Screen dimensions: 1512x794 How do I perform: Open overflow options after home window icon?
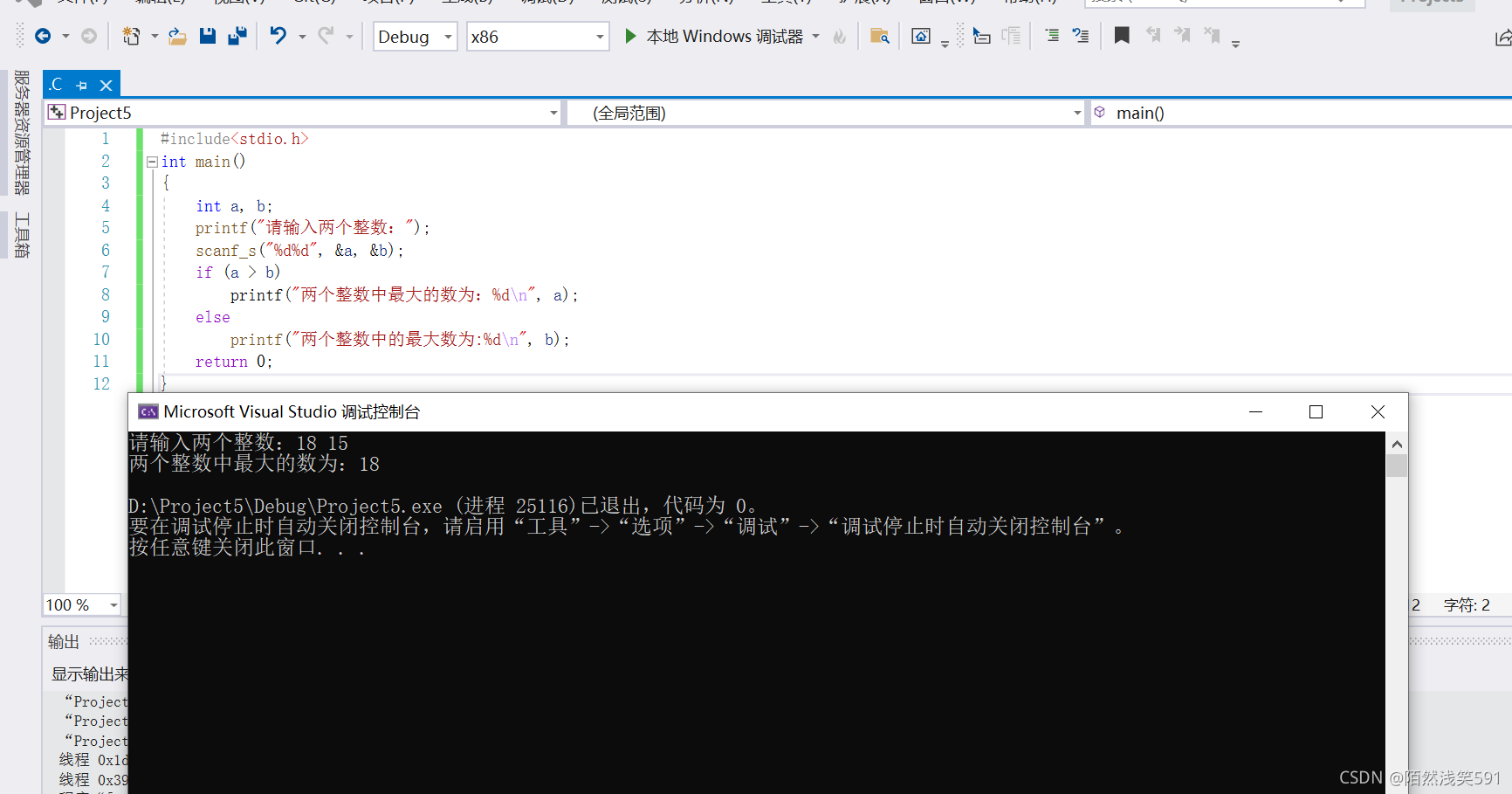(x=945, y=44)
